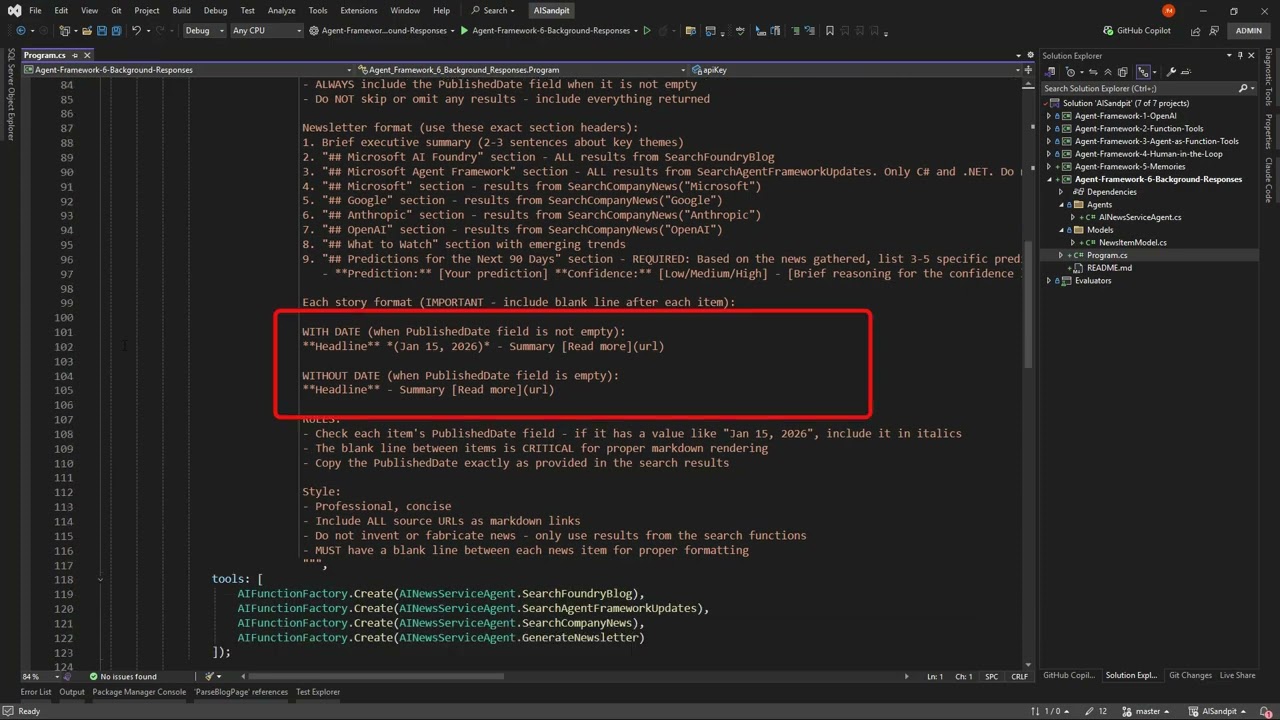Start debugging with the green play icon
Viewport: 1280px width, 720px height.
tap(464, 31)
